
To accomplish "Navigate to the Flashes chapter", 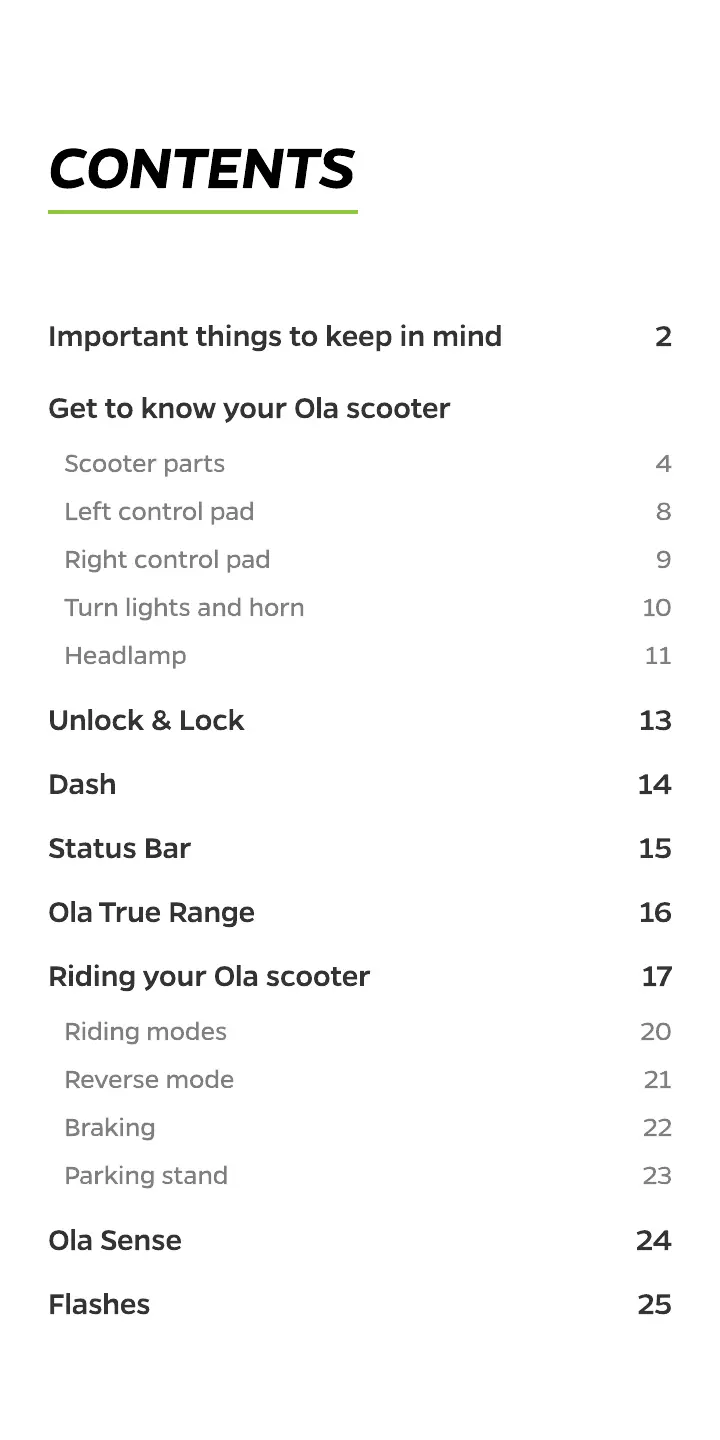I will [x=99, y=1304].
